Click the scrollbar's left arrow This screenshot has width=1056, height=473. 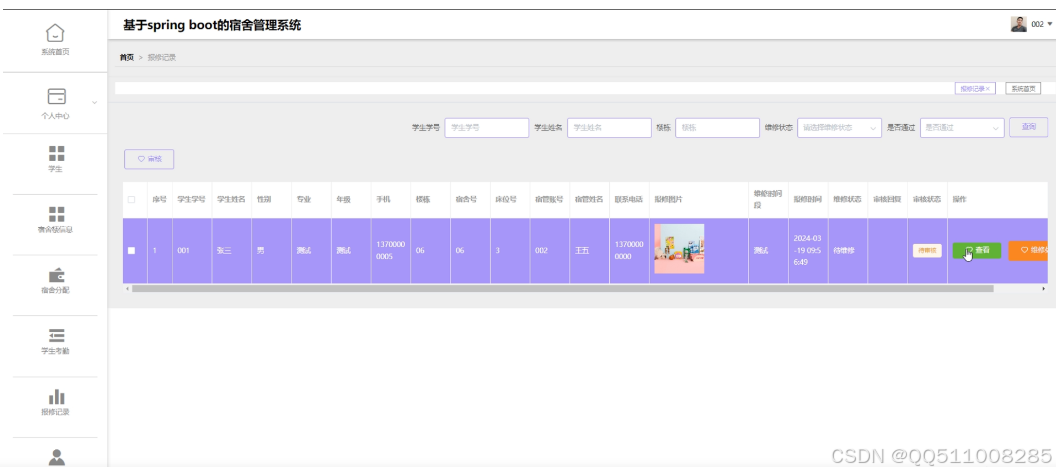tap(127, 288)
